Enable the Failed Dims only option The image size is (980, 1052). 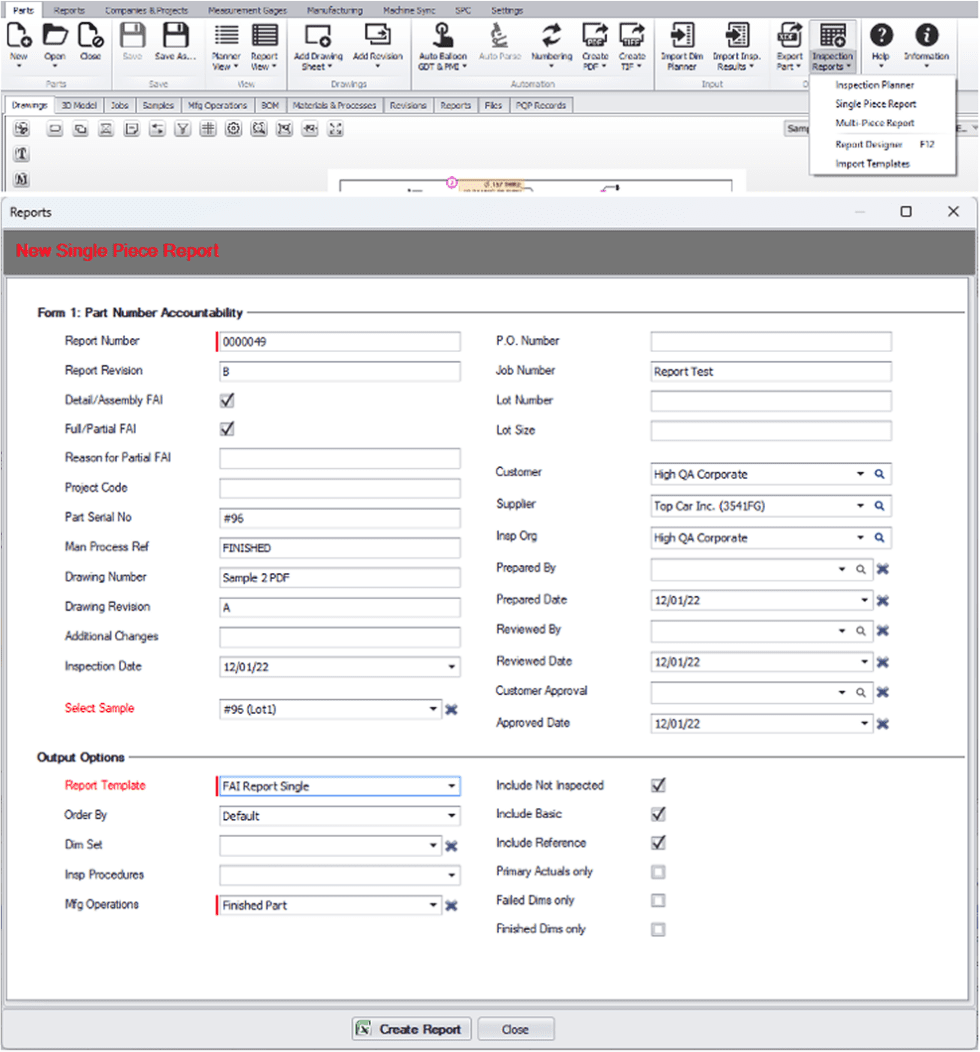point(658,900)
